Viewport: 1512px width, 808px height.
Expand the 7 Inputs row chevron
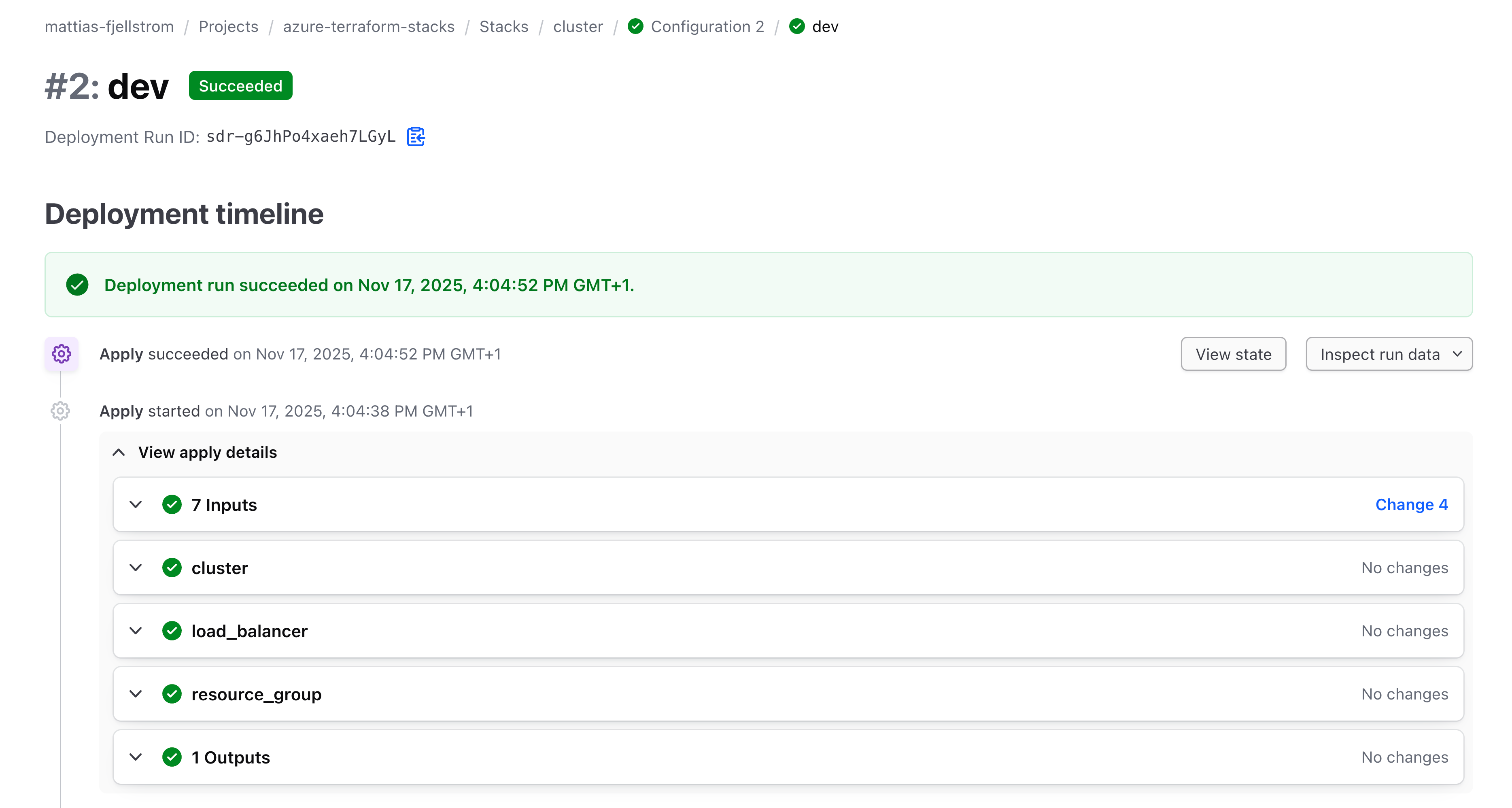(136, 504)
